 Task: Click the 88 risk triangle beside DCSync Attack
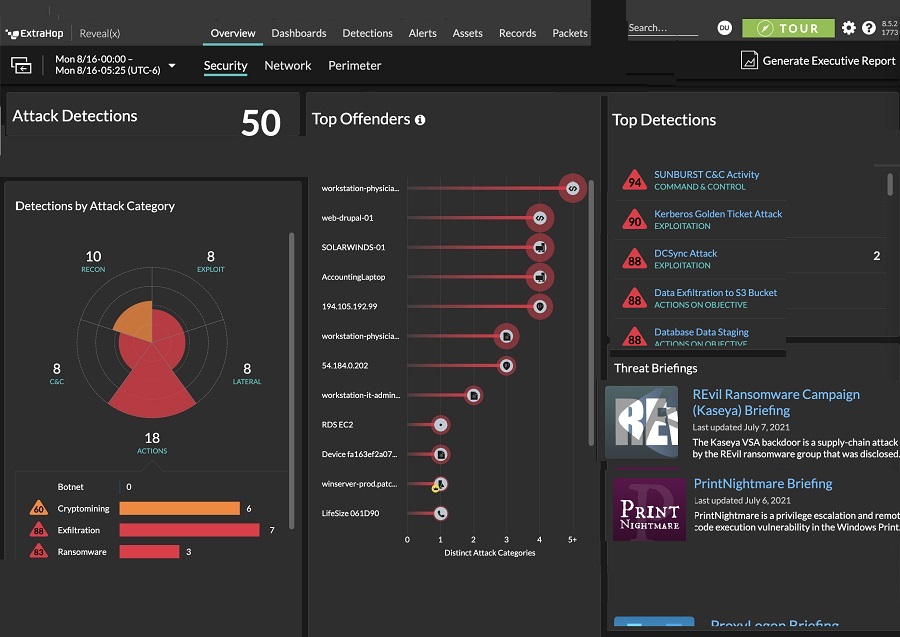(x=634, y=259)
